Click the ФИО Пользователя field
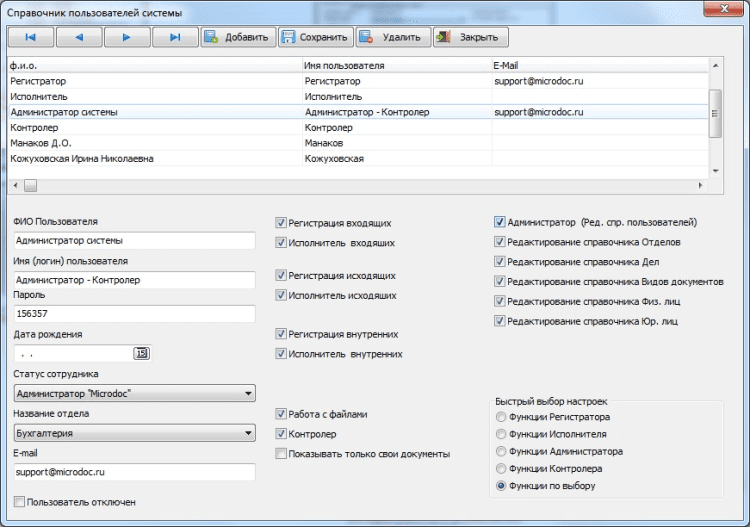The width and height of the screenshot is (750, 527). point(134,241)
